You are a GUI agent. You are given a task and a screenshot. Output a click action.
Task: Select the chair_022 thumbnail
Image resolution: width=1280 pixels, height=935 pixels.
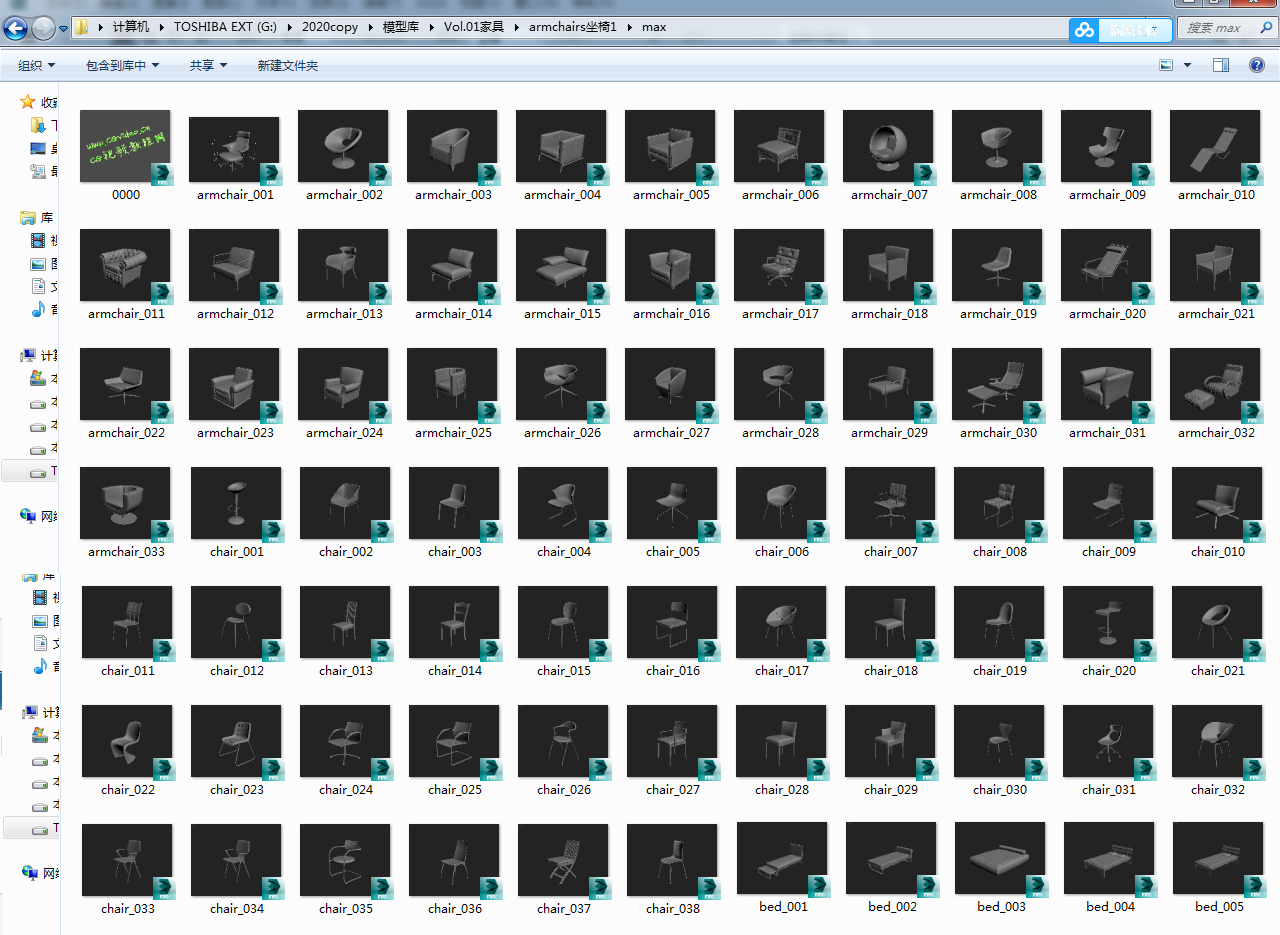(127, 742)
